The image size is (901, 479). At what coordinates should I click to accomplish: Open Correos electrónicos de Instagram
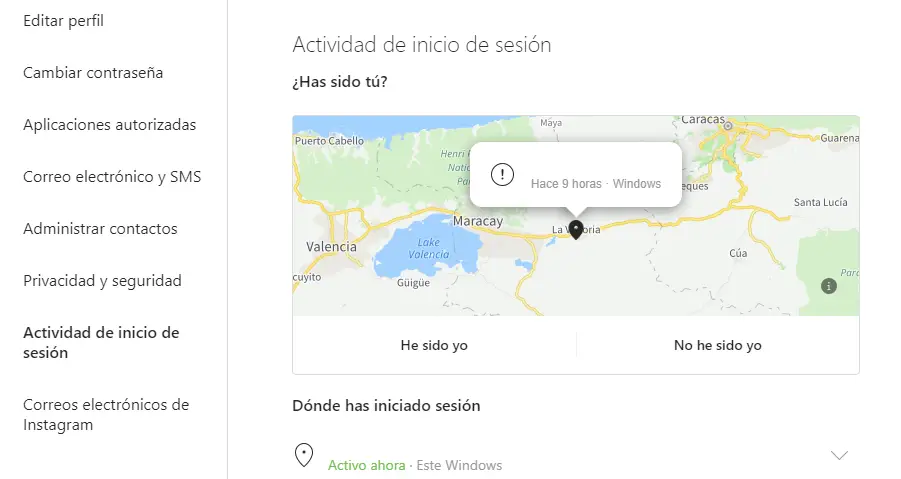pyautogui.click(x=106, y=415)
